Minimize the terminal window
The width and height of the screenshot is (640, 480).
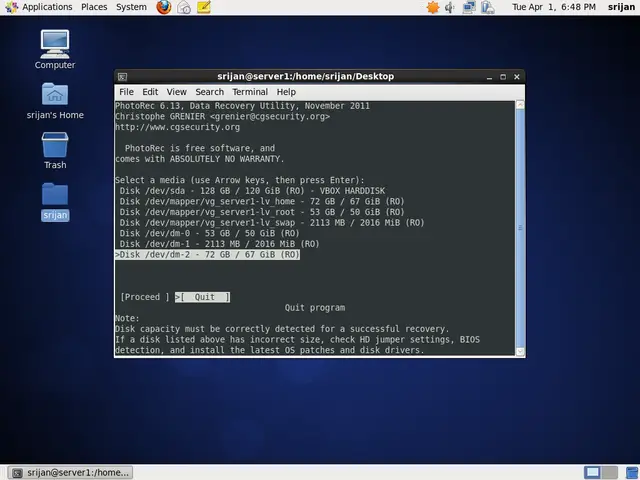(x=489, y=77)
